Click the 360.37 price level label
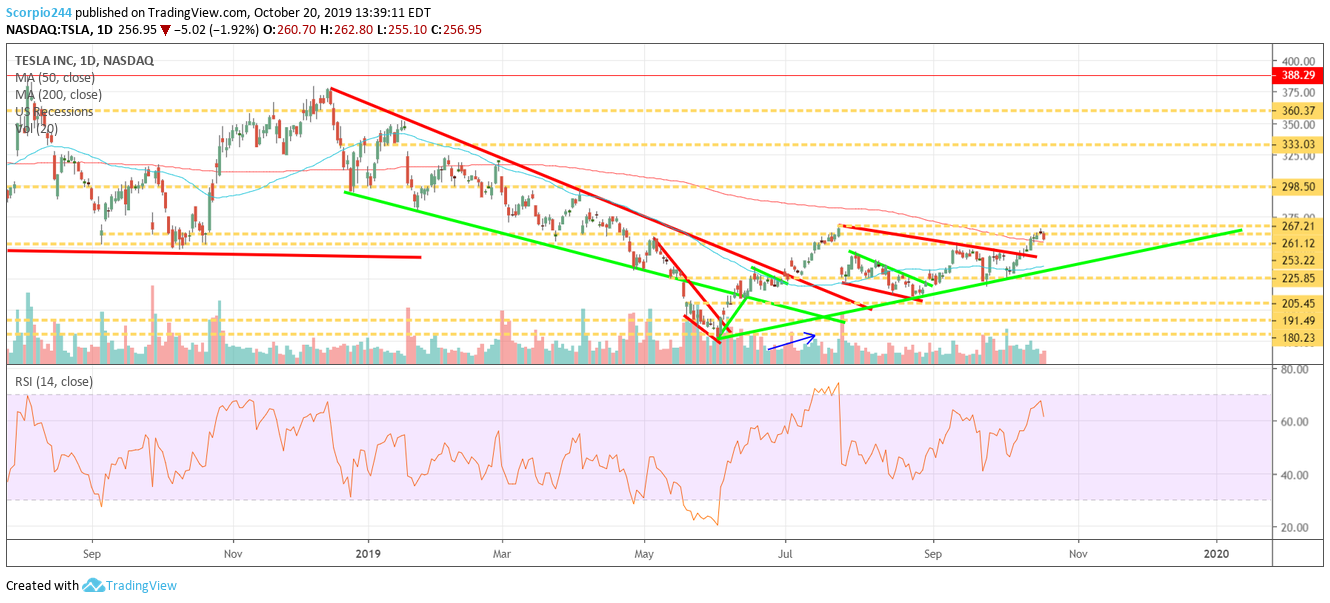Screen dimensions: 1330x603 tap(1300, 111)
